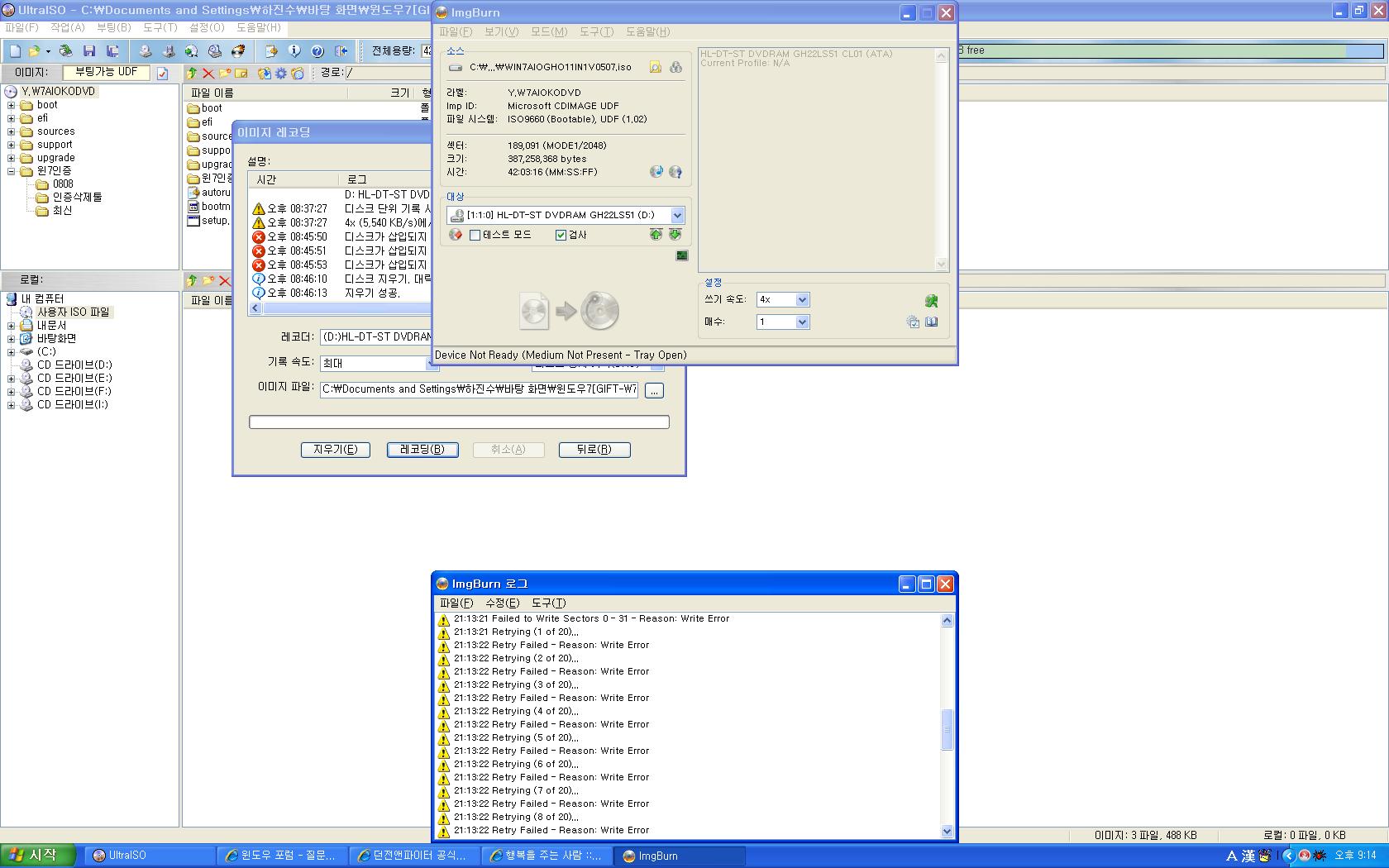
Task: Open ImgBurn 파일(F) menu
Action: 456,31
